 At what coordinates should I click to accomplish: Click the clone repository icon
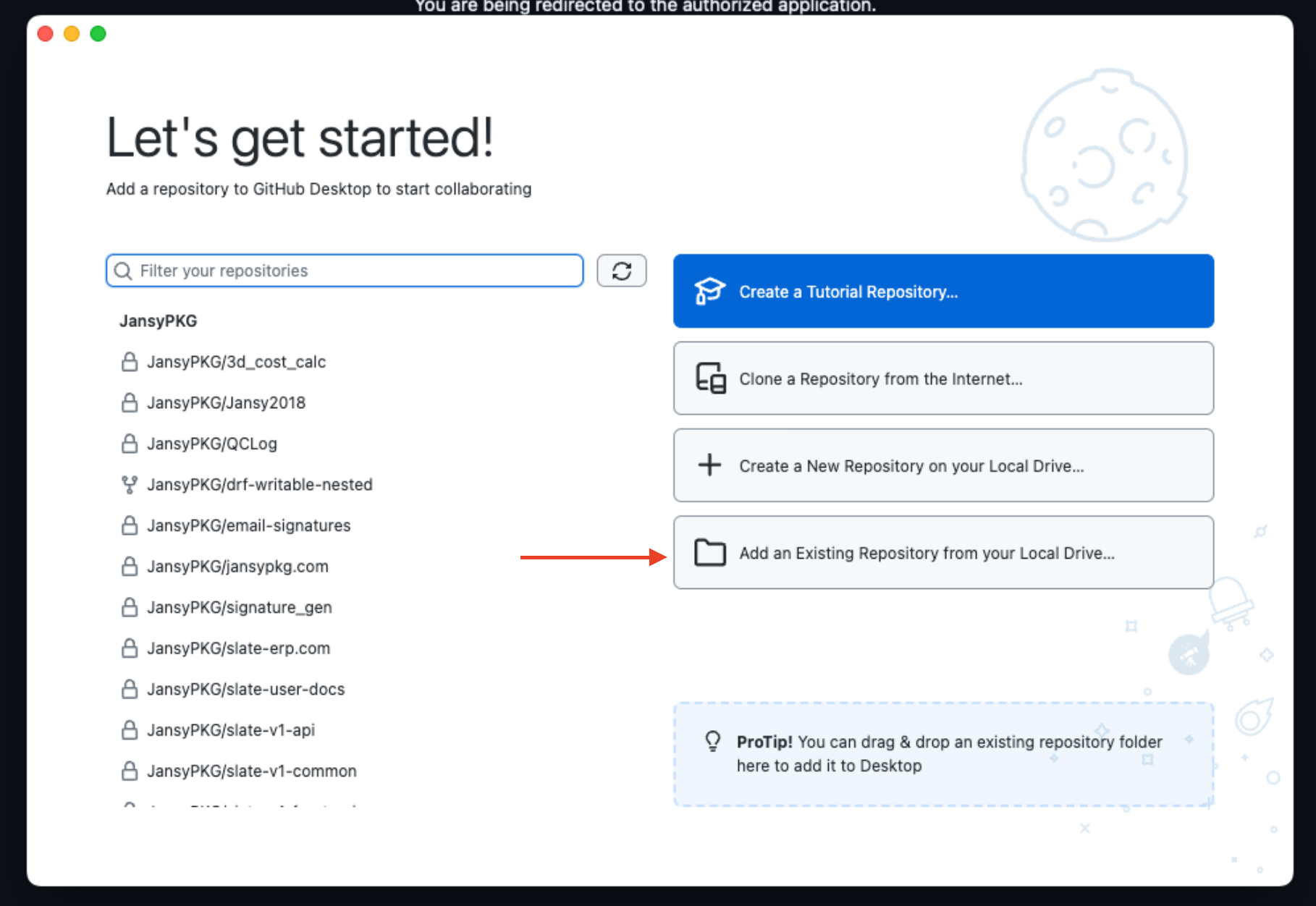tap(710, 378)
